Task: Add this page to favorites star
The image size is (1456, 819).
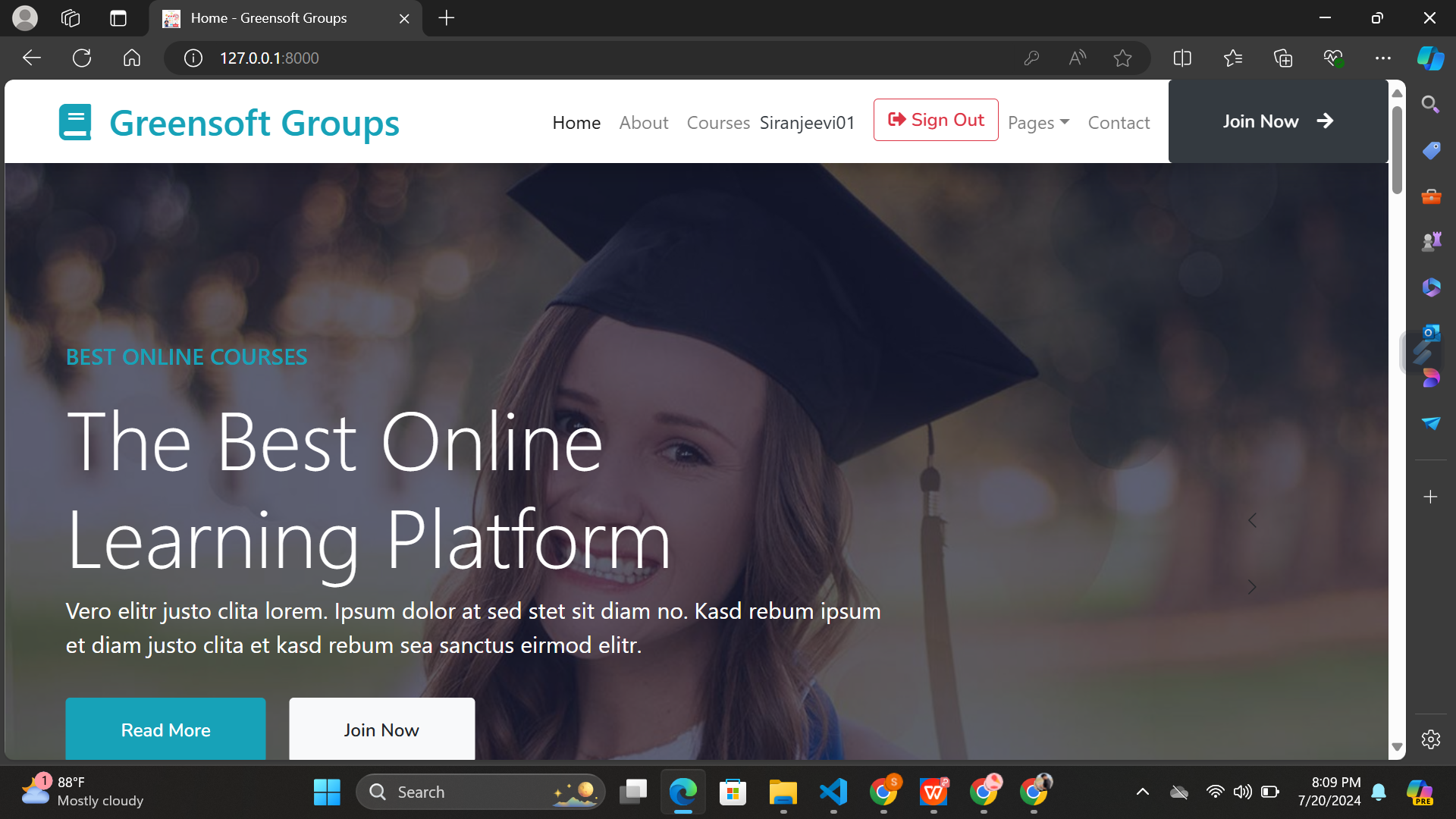Action: click(x=1123, y=58)
